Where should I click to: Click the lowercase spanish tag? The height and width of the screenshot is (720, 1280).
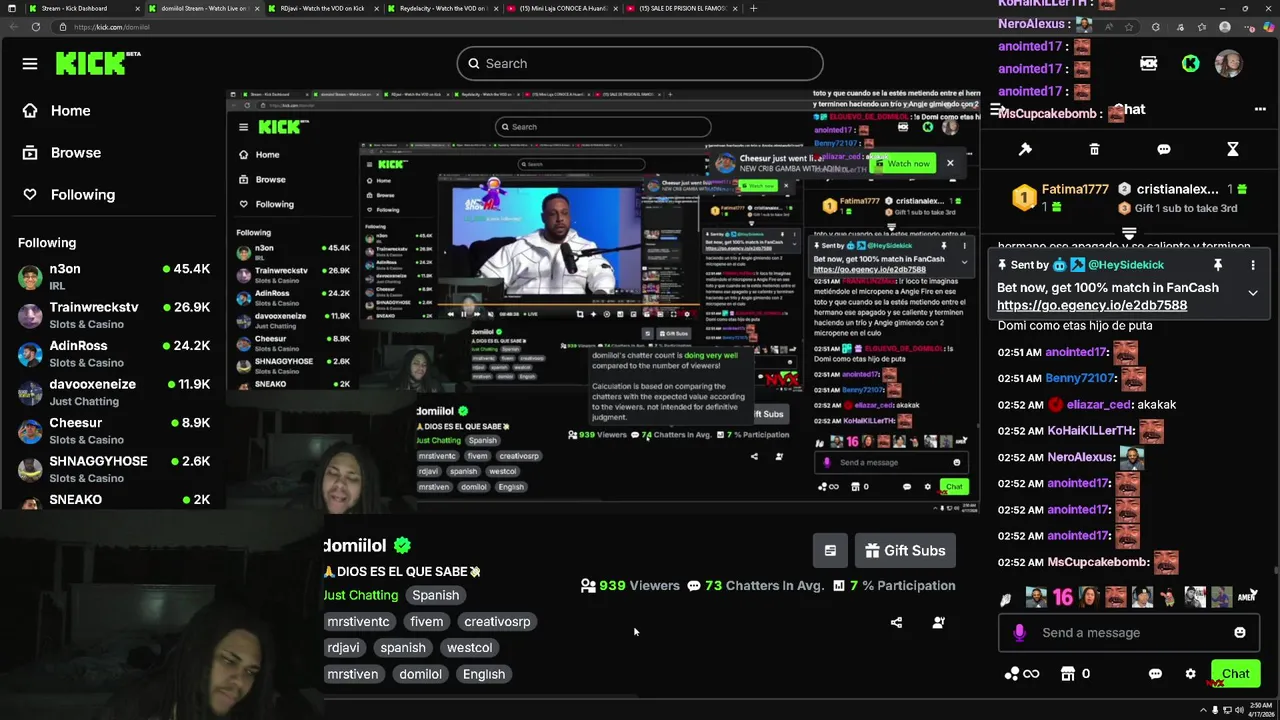click(x=403, y=647)
